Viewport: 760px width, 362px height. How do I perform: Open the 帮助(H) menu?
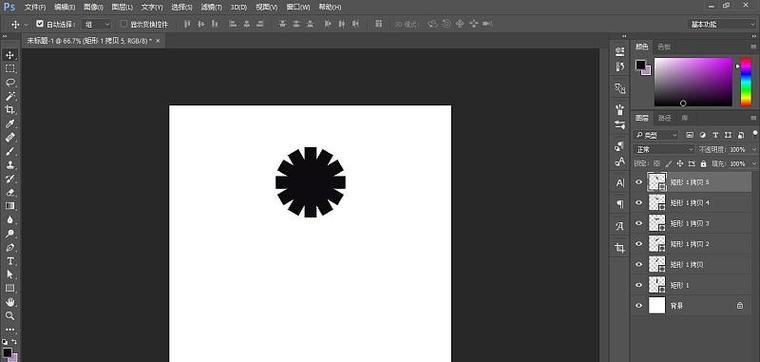point(330,7)
